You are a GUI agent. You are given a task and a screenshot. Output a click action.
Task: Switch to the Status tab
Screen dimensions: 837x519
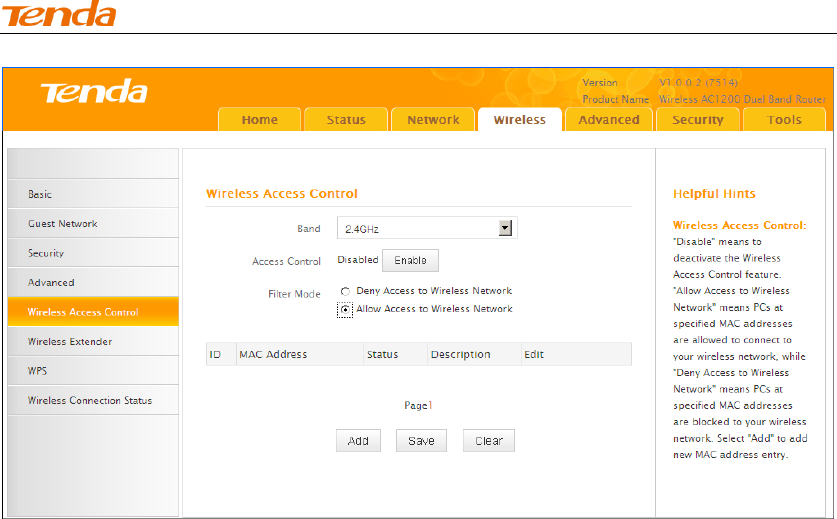click(346, 120)
